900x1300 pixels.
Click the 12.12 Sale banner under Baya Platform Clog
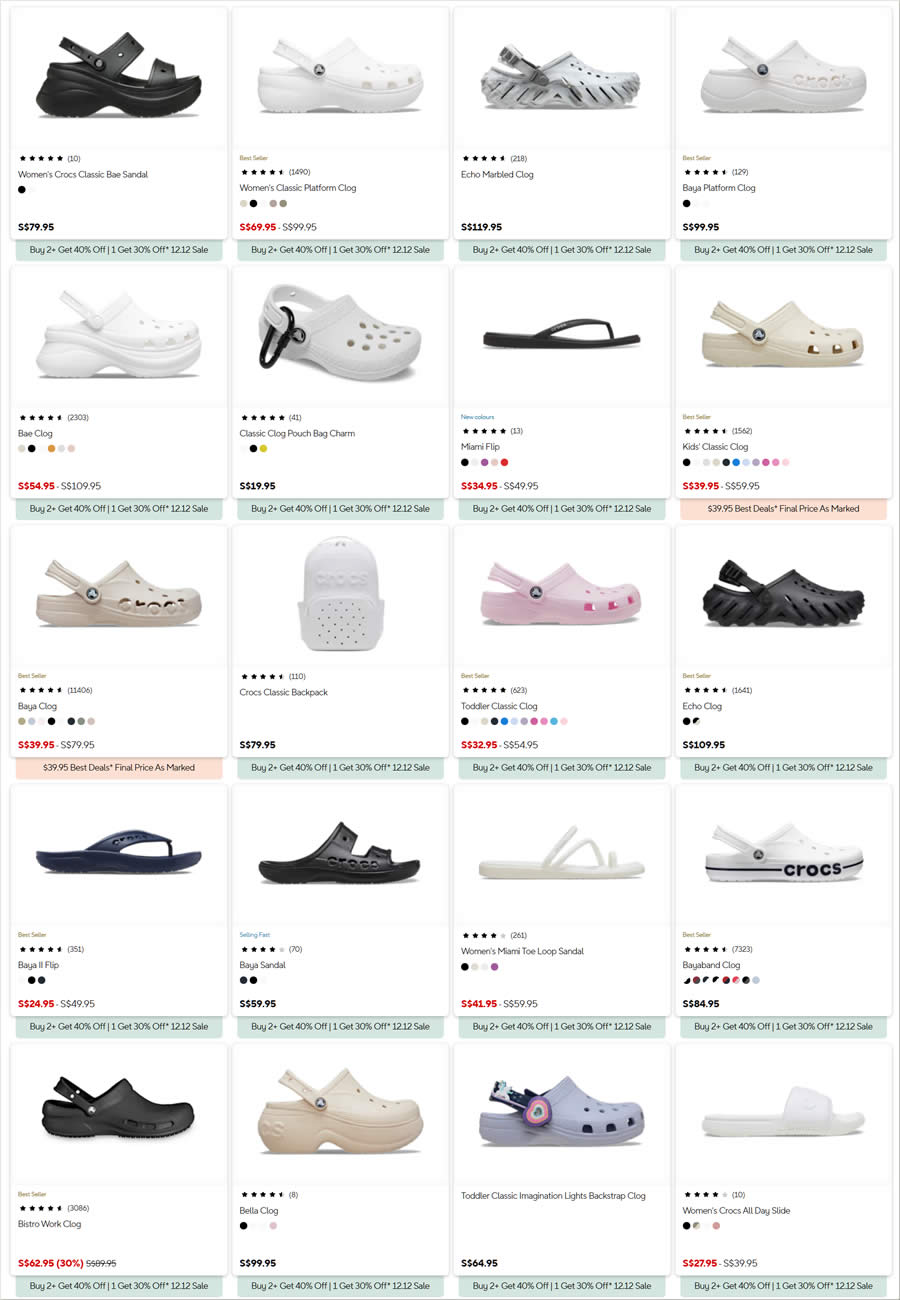pyautogui.click(x=784, y=250)
